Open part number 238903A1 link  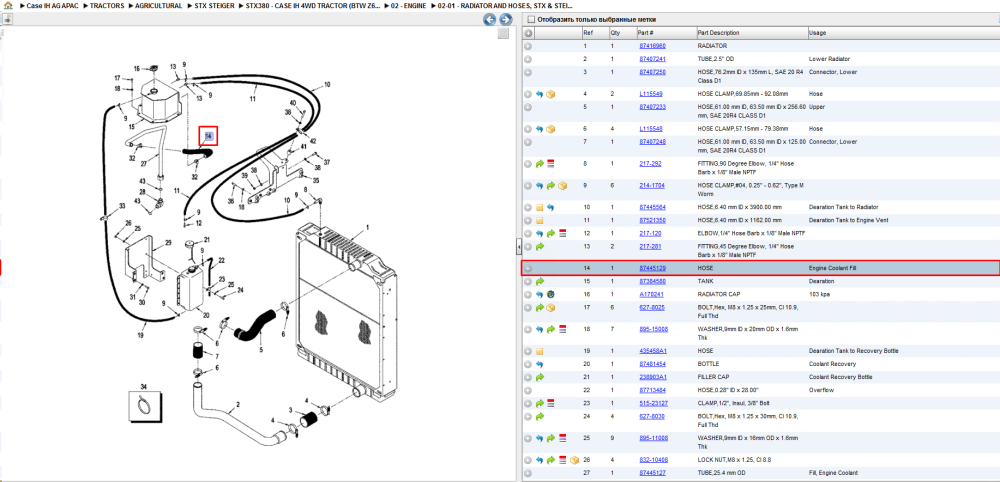coord(652,377)
